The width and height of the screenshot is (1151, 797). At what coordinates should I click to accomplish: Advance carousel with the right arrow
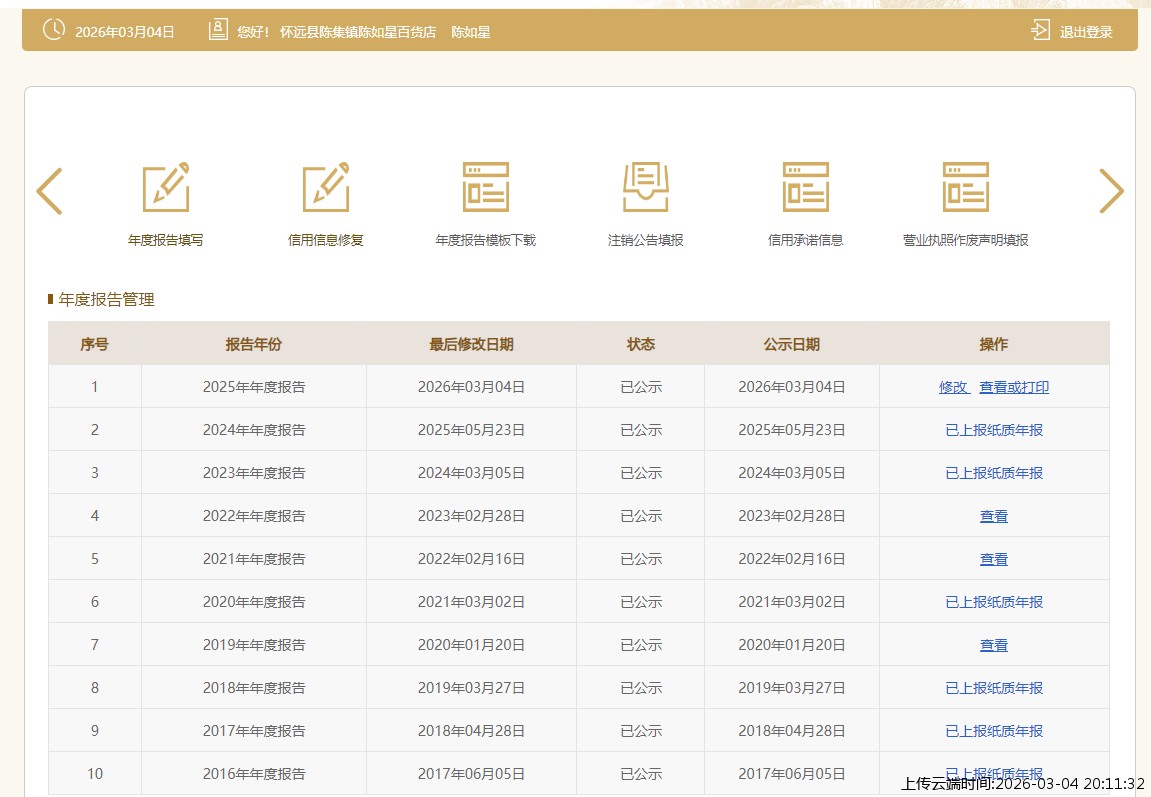coord(1111,191)
